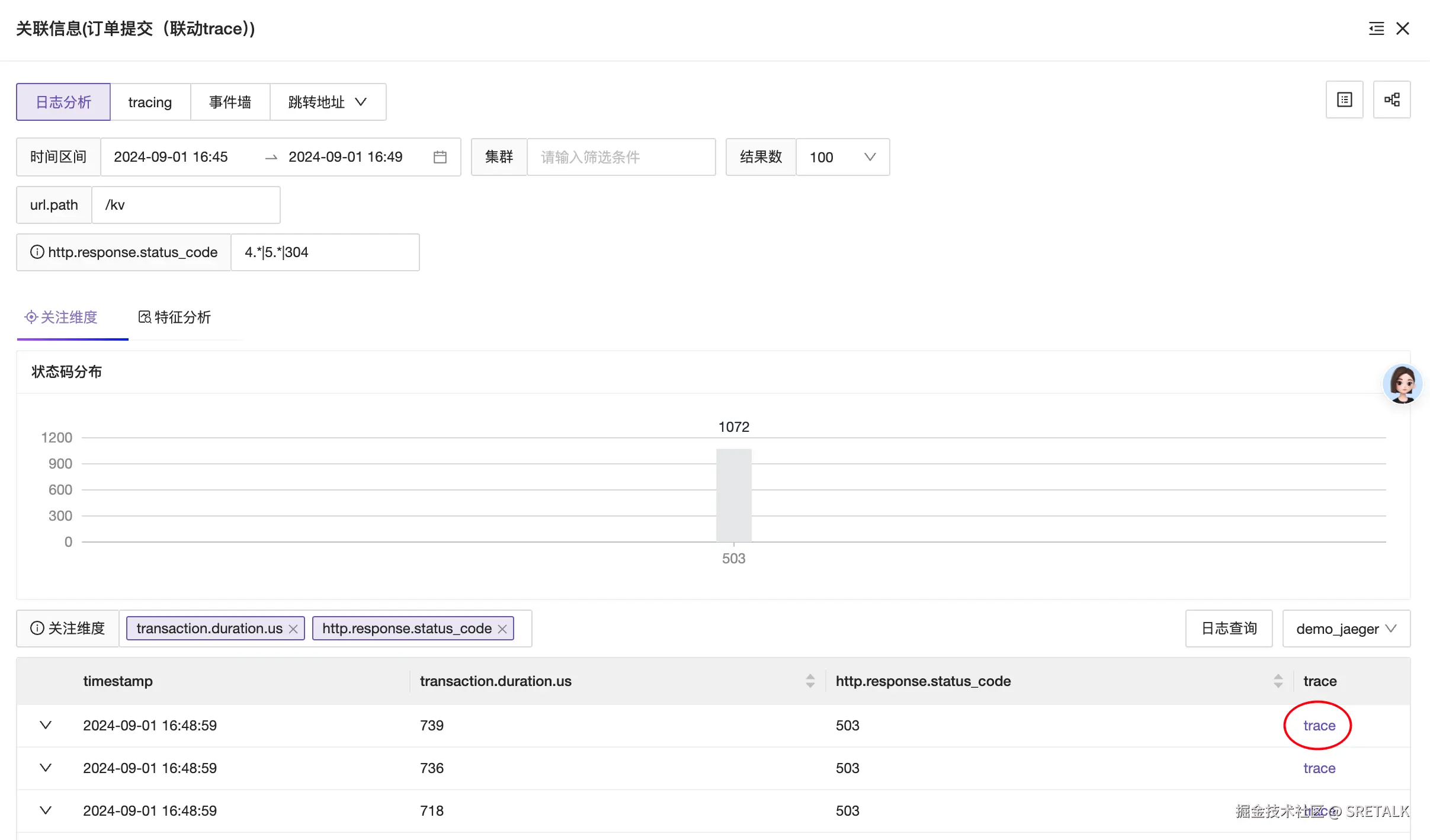Sort by transaction.duration.us column
Screen dimensions: 1430x840
click(810, 681)
